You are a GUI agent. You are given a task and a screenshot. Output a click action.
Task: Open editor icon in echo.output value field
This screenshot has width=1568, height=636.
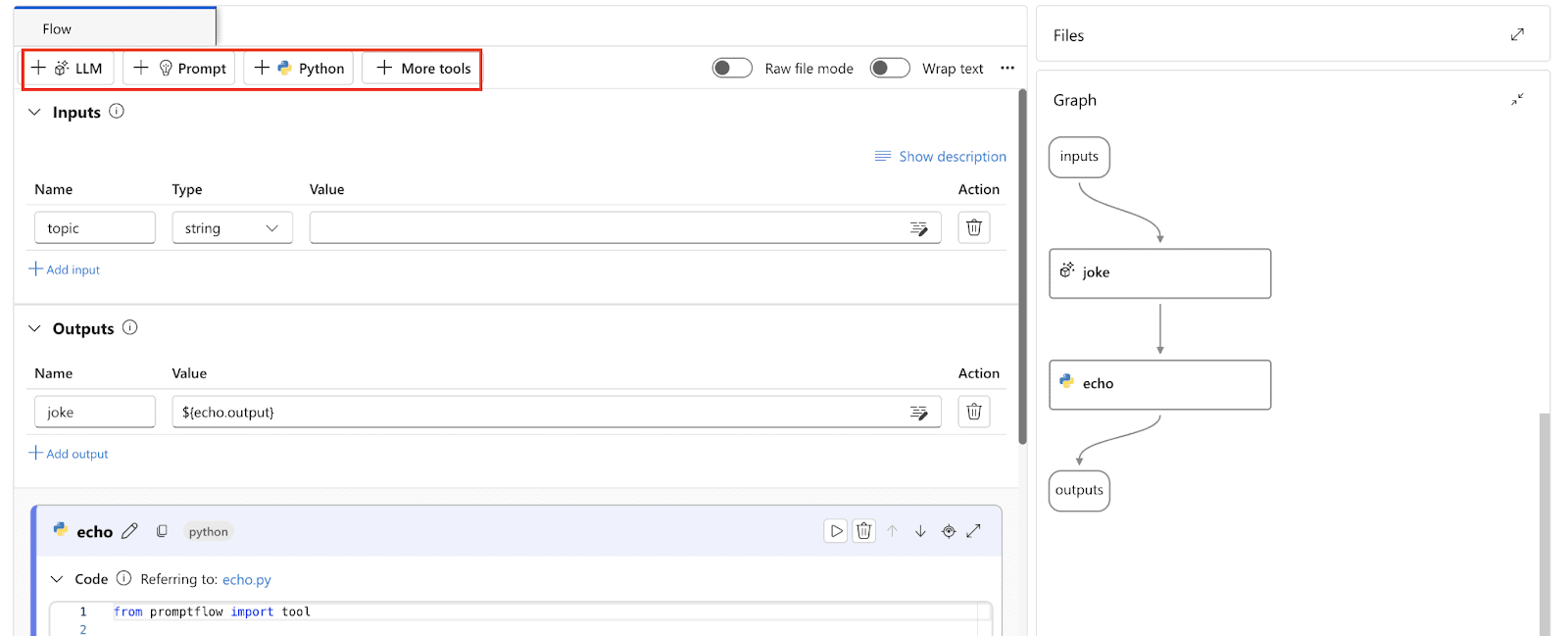(x=918, y=413)
